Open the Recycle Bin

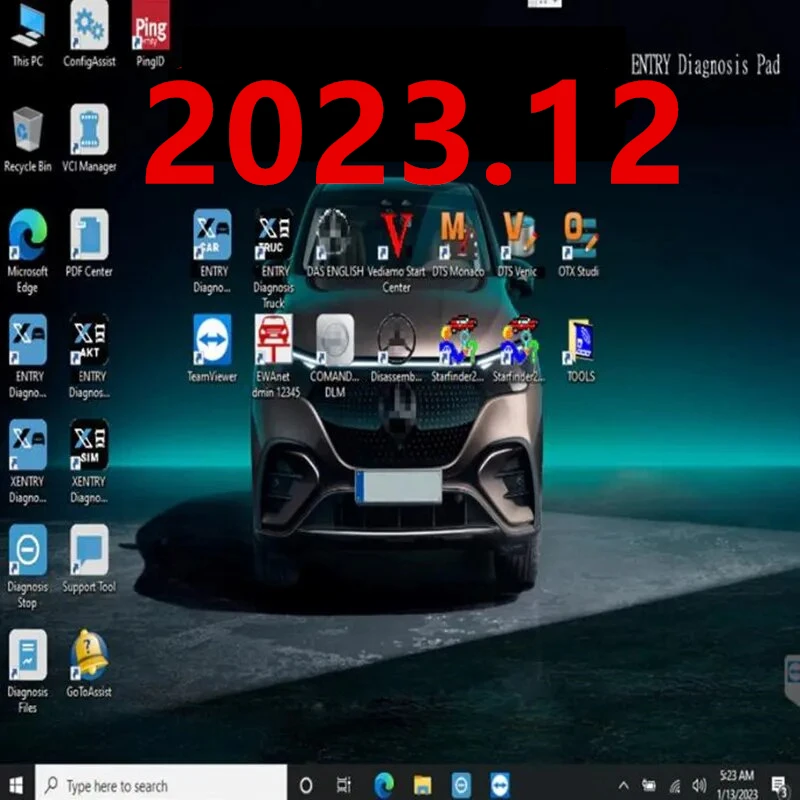point(28,139)
